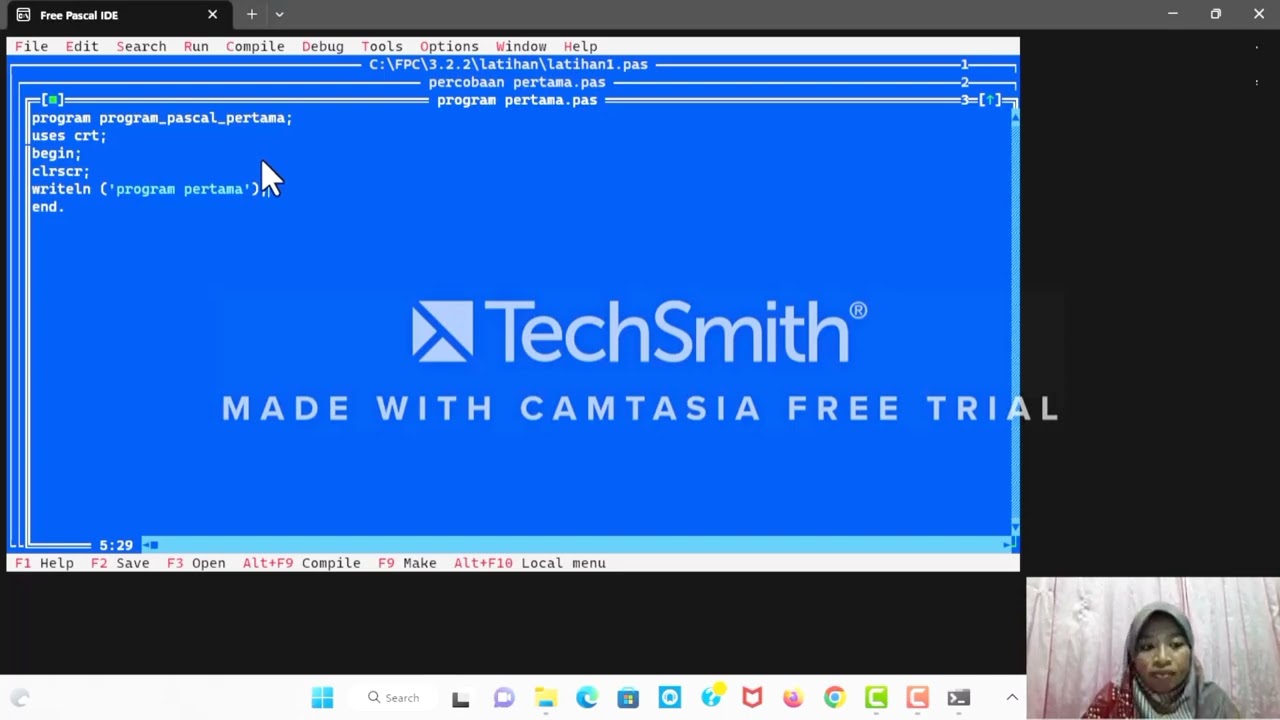The height and width of the screenshot is (720, 1280).
Task: Click line 'program program_pascal_pertama;'
Action: click(162, 118)
